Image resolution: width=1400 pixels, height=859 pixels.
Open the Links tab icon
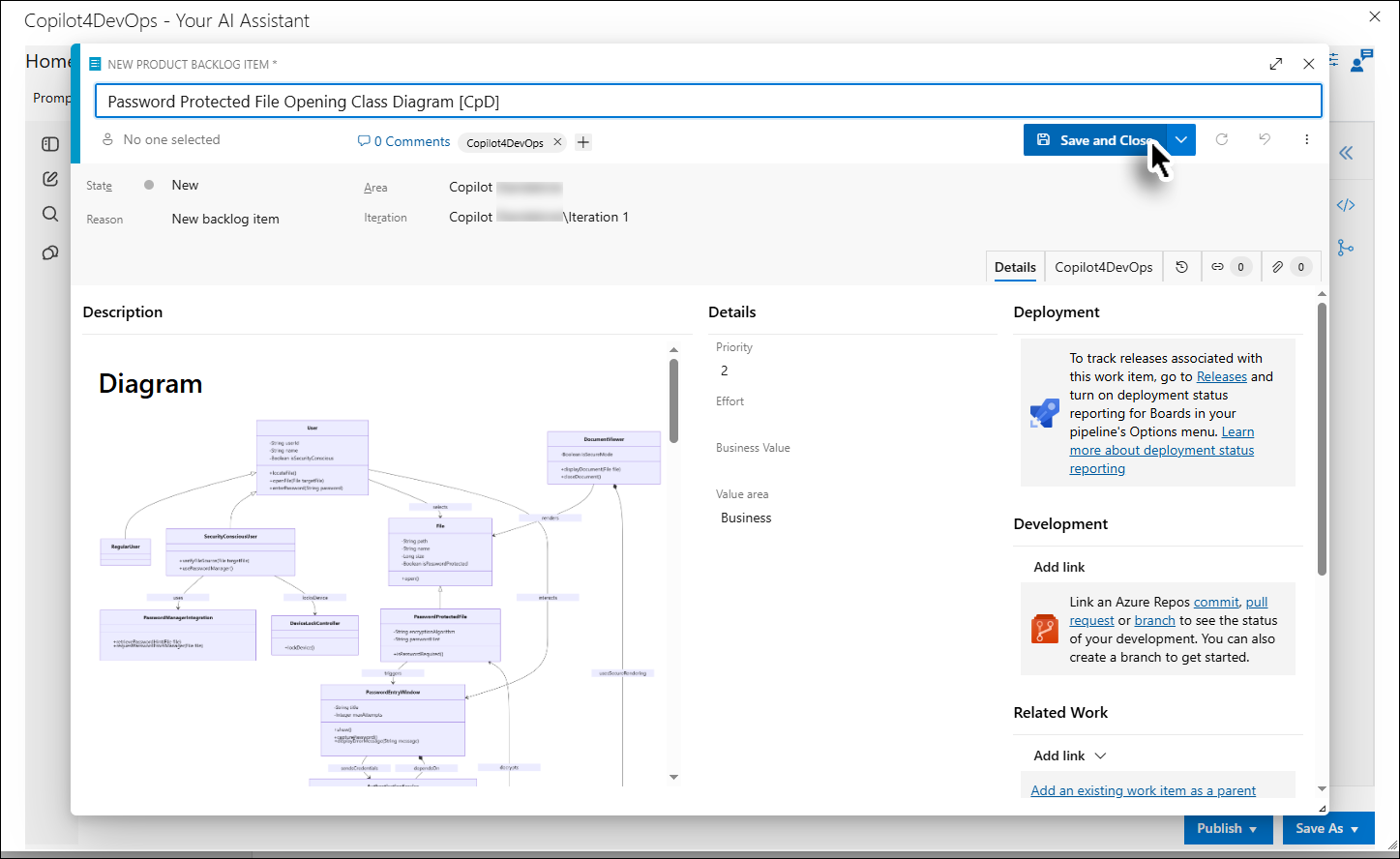click(x=1231, y=267)
